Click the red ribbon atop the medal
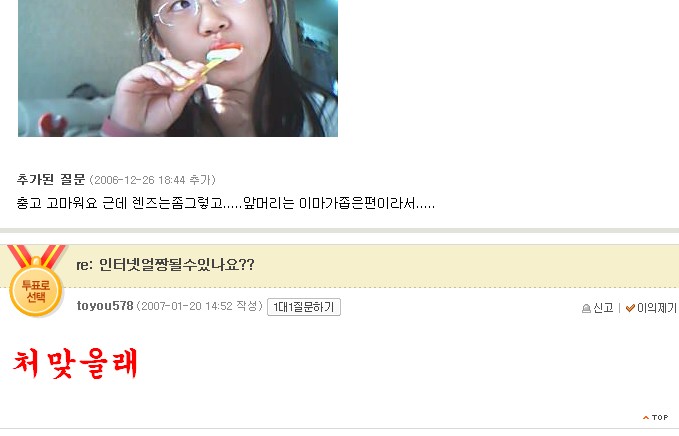Screen dimensions: 679x436 pyautogui.click(x=36, y=255)
